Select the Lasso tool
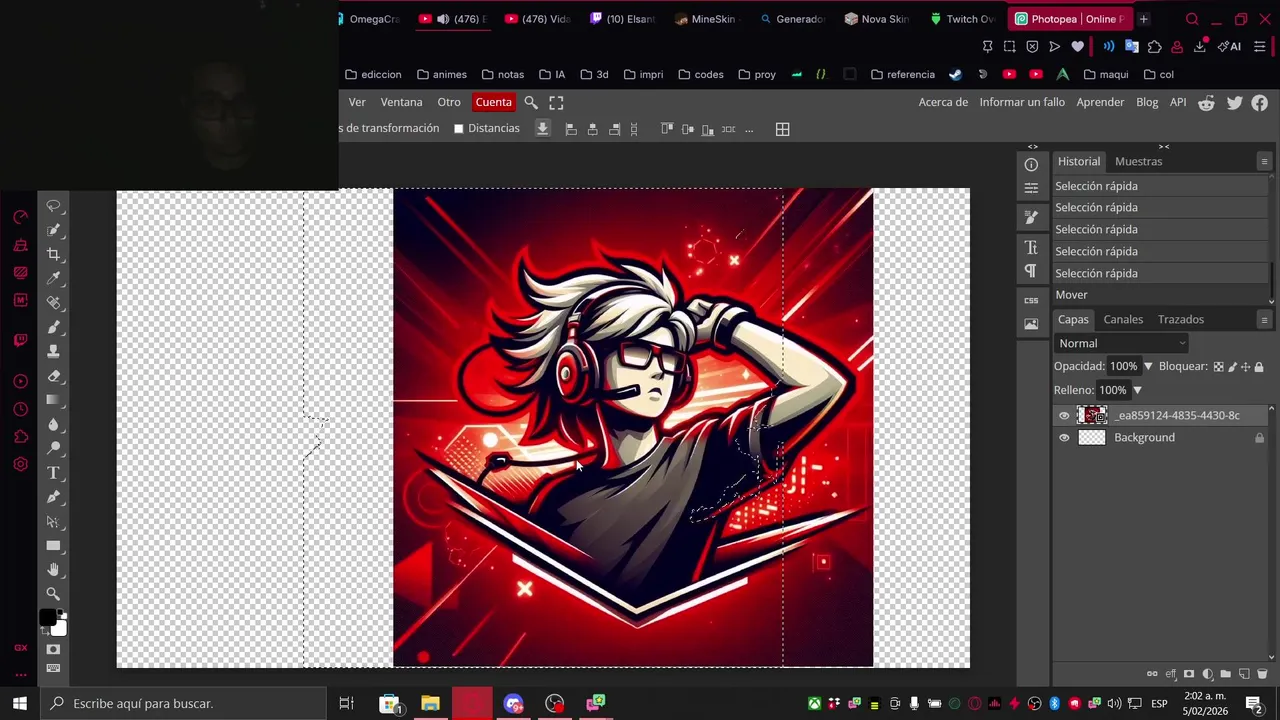This screenshot has height=720, width=1280. pyautogui.click(x=54, y=206)
